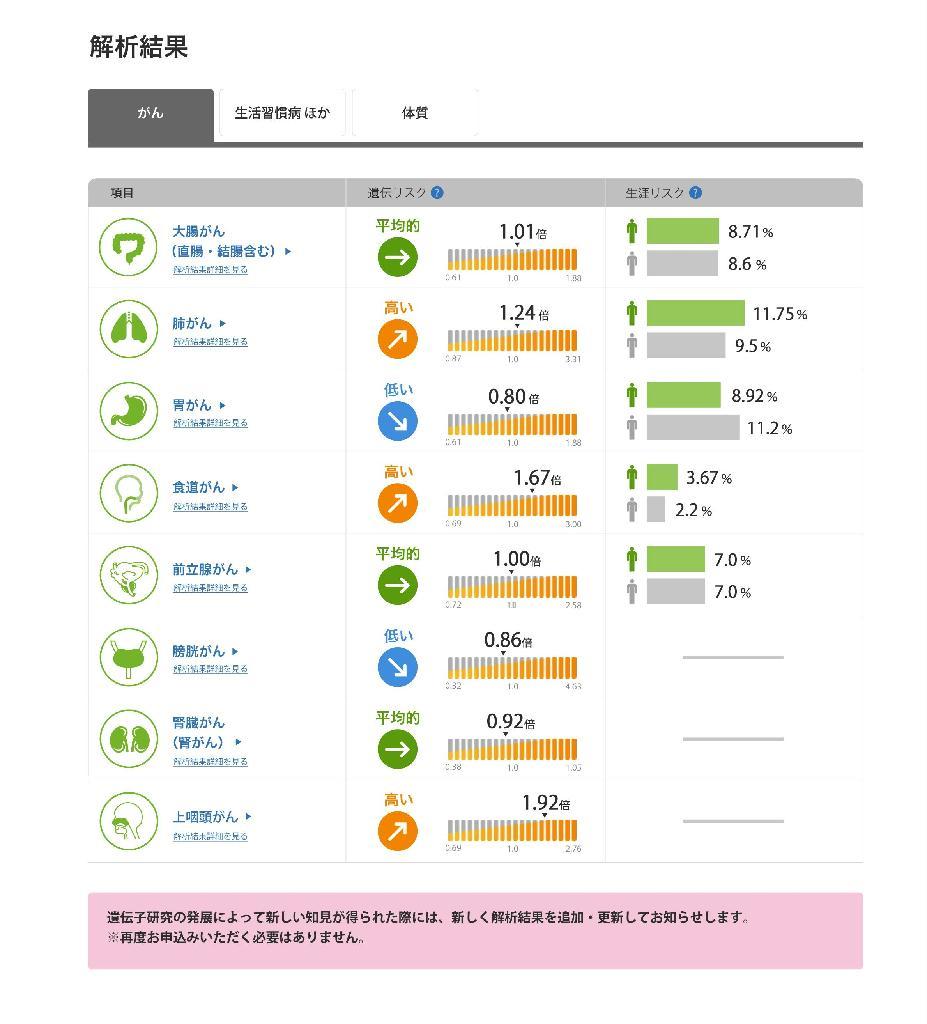The image size is (927, 1024).
Task: Click the kidney cancer icon
Action: click(x=129, y=739)
